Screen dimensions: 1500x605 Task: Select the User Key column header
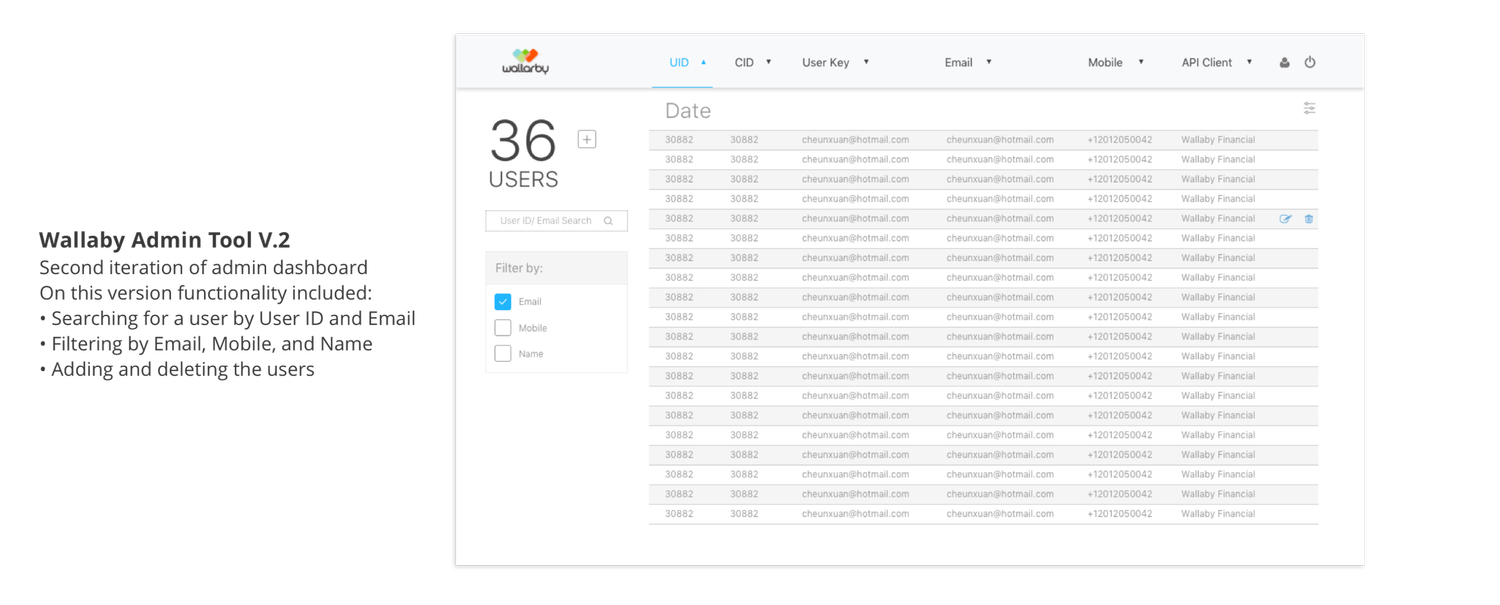tap(826, 62)
